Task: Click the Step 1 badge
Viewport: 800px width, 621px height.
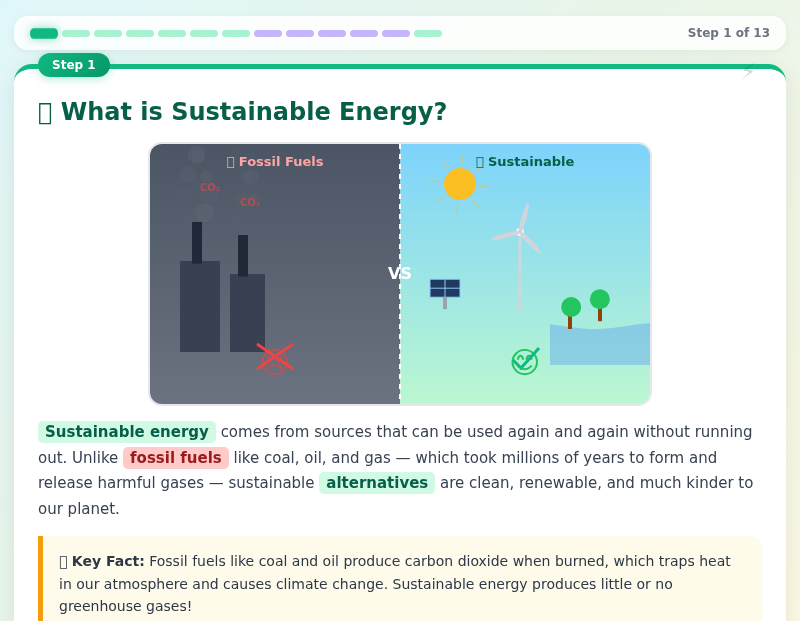Action: 74,65
